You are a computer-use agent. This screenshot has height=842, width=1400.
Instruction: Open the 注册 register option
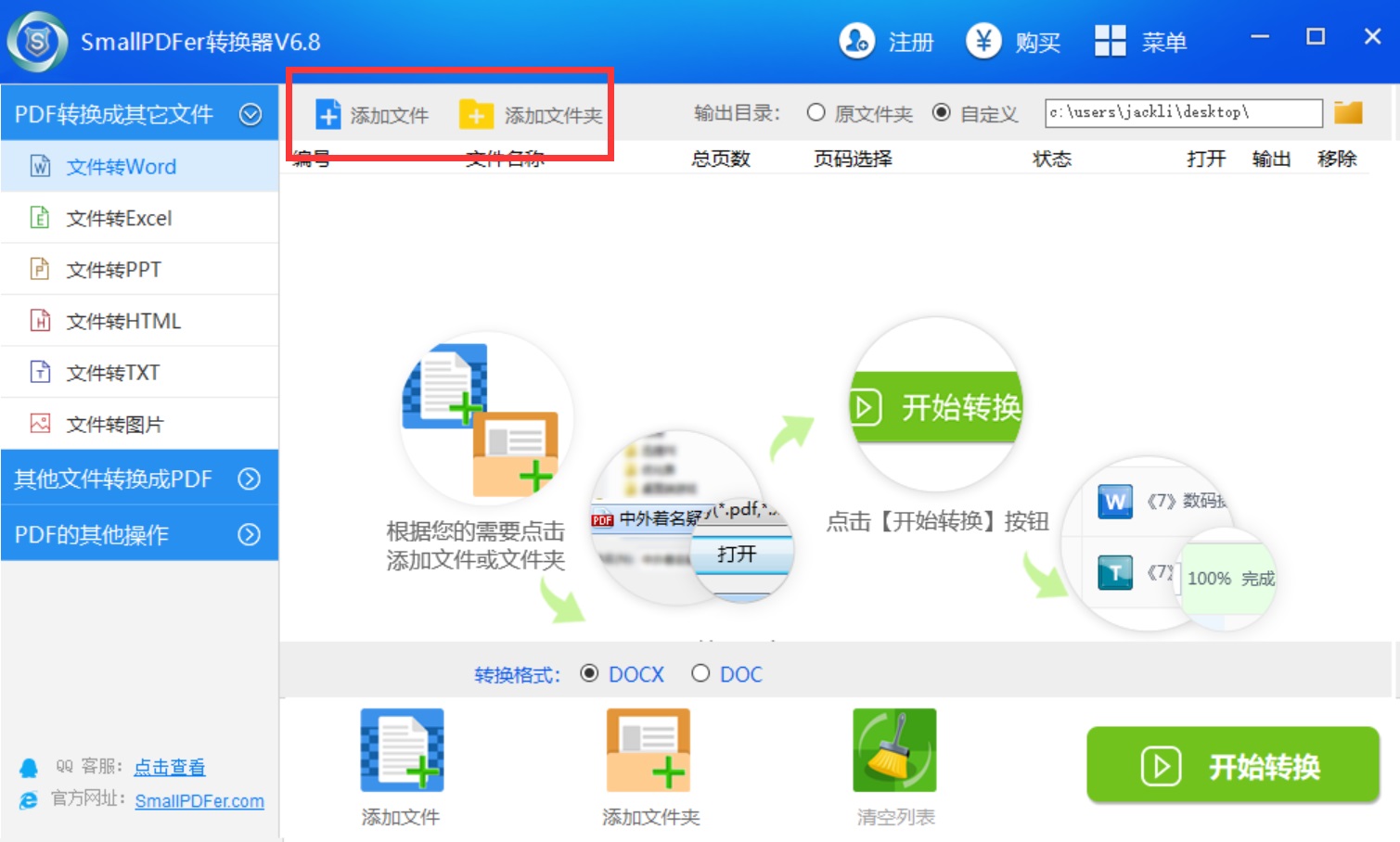point(886,42)
